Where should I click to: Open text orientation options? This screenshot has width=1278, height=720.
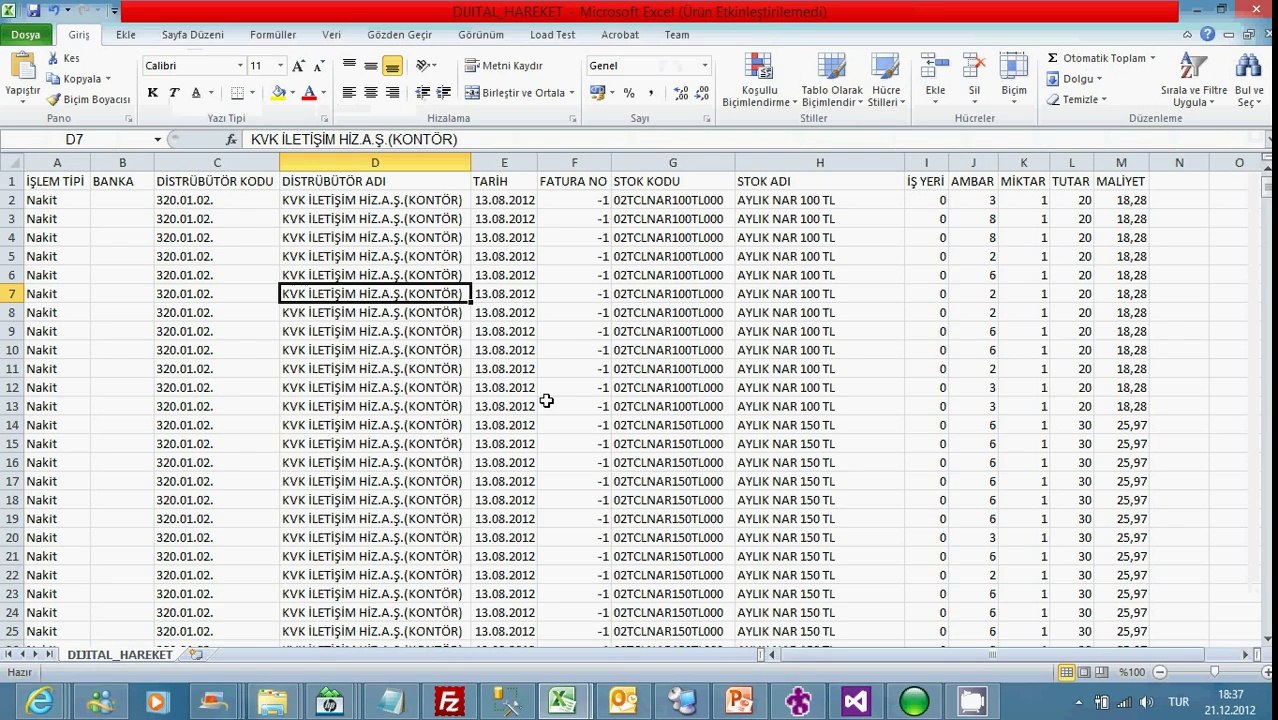(426, 65)
